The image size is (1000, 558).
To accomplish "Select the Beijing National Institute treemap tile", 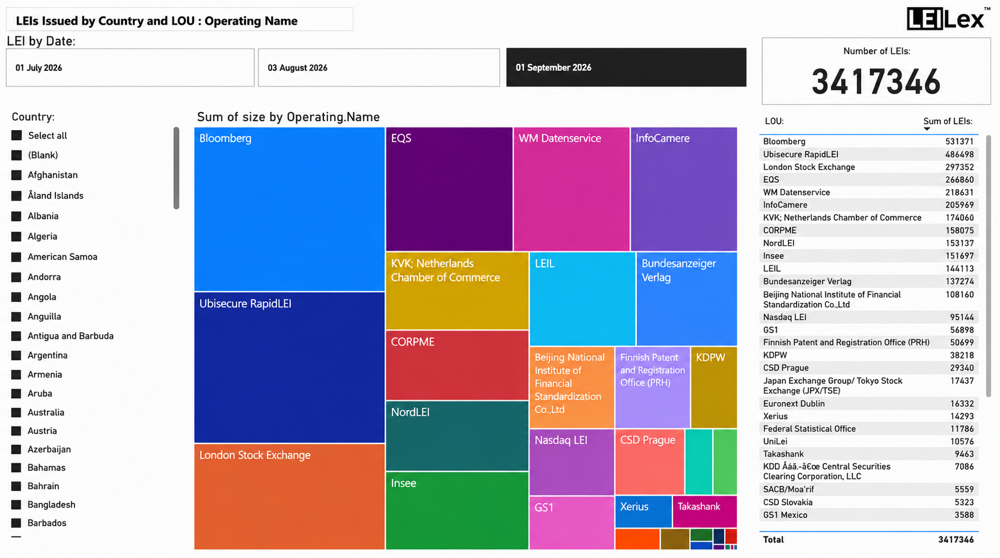I will point(572,387).
